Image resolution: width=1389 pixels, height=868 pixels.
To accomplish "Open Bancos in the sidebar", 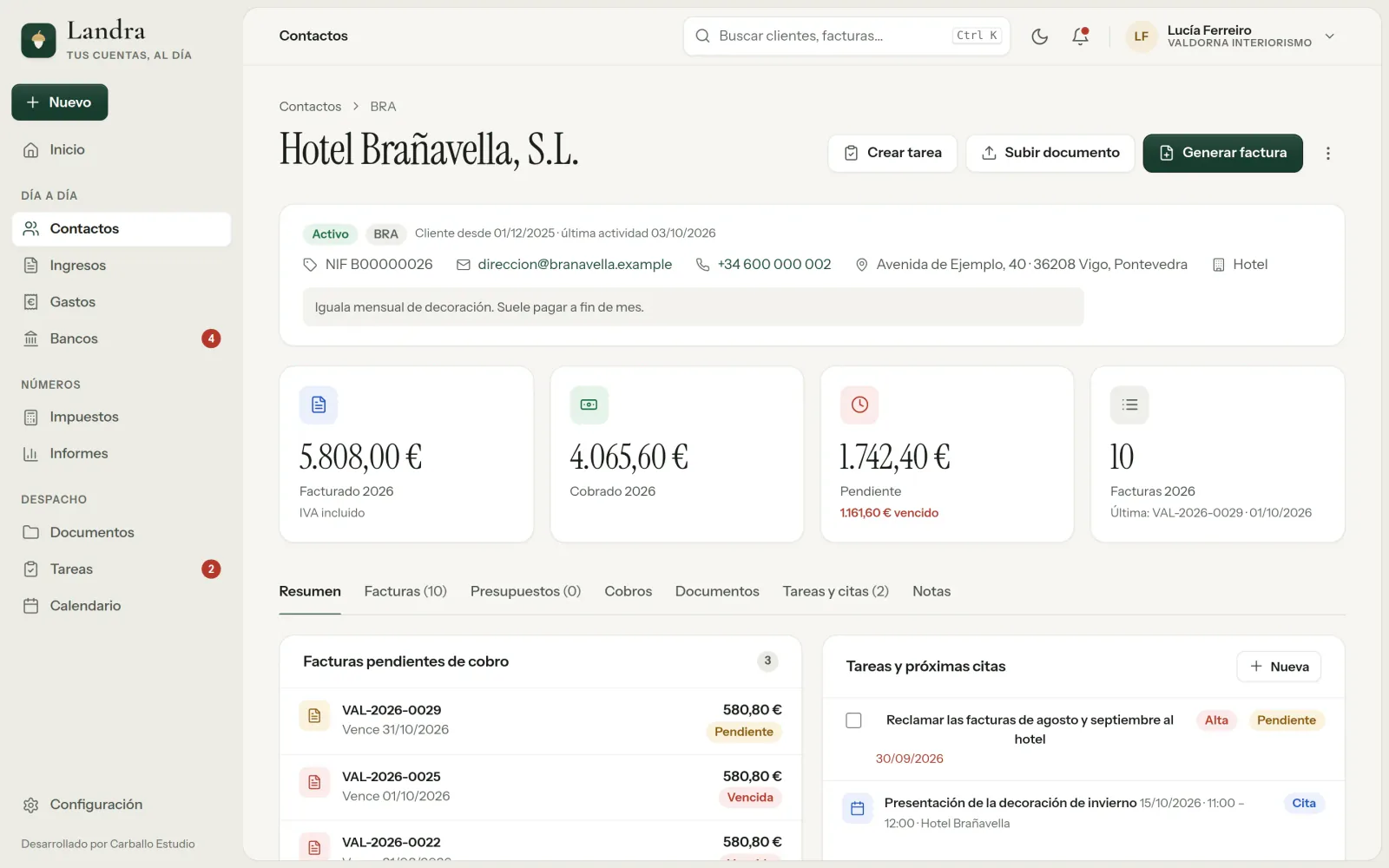I will point(122,339).
